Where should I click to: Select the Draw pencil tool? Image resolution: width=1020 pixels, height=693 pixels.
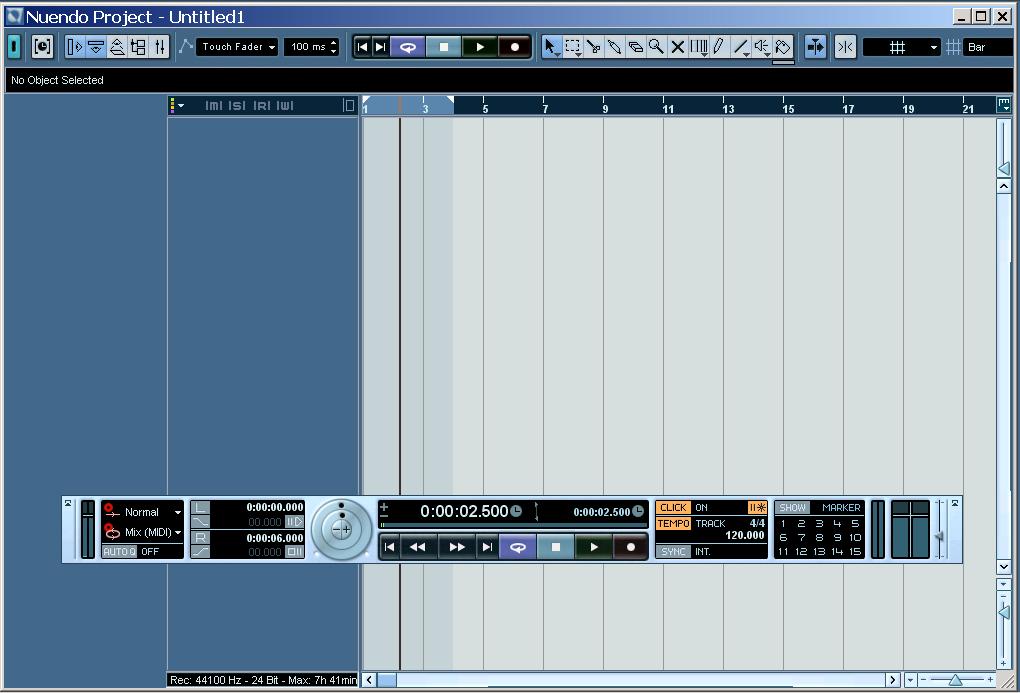coord(719,47)
